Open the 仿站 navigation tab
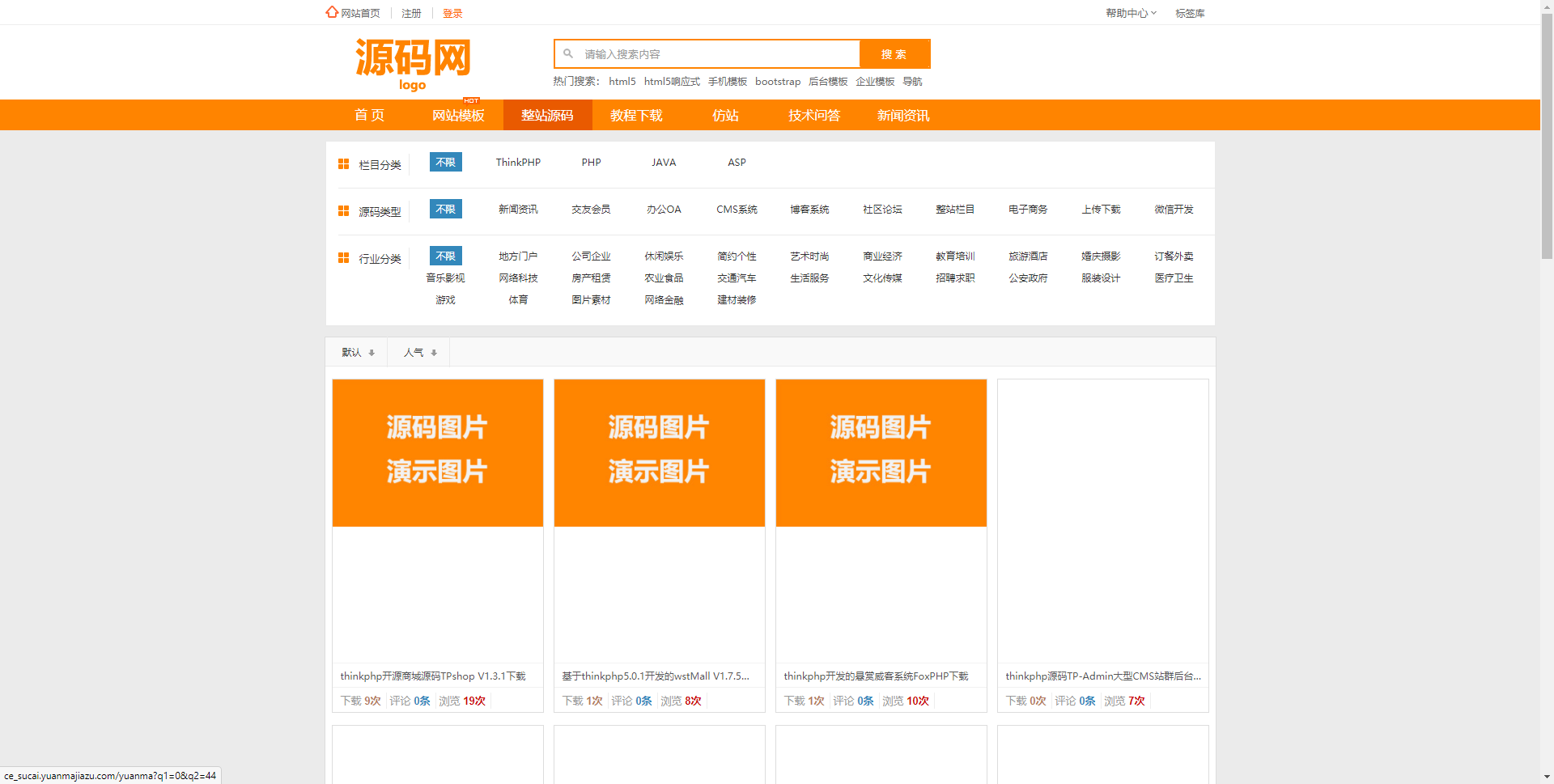The image size is (1554, 784). point(725,115)
